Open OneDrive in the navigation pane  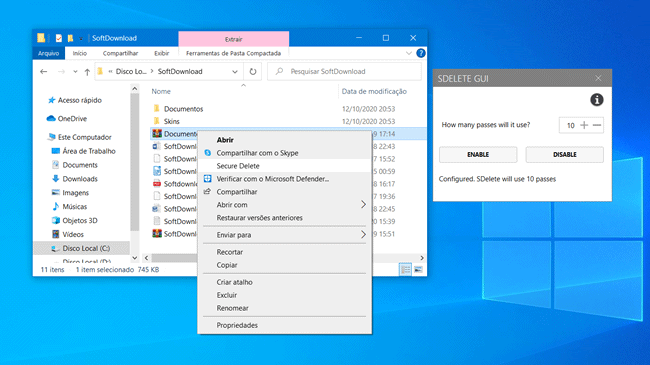tap(72, 119)
